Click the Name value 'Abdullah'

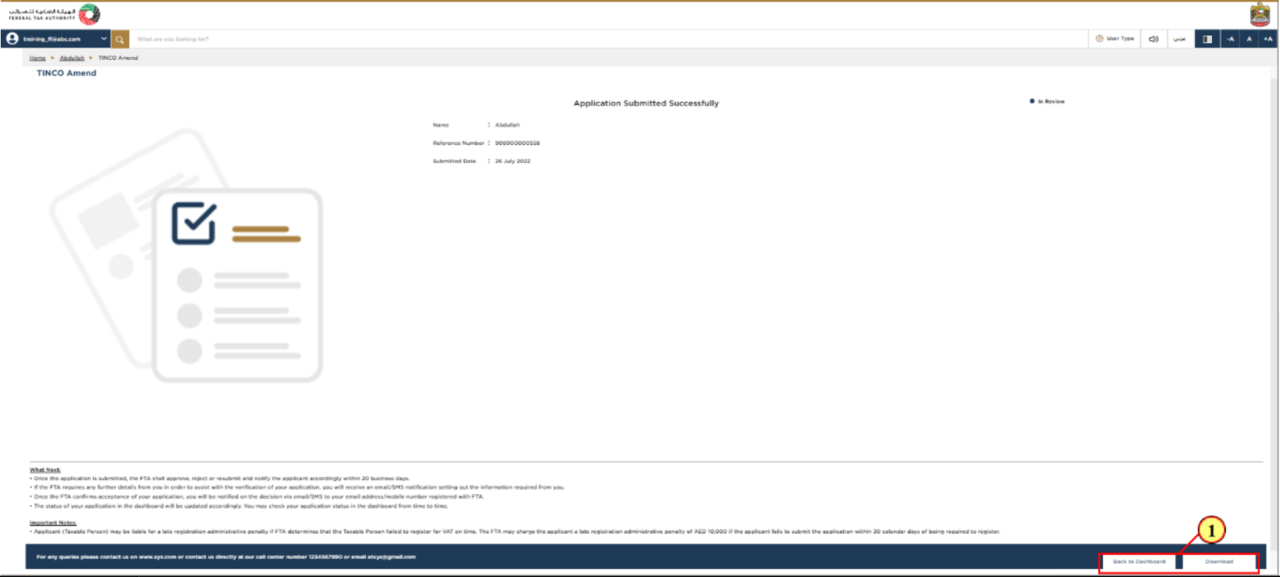508,125
